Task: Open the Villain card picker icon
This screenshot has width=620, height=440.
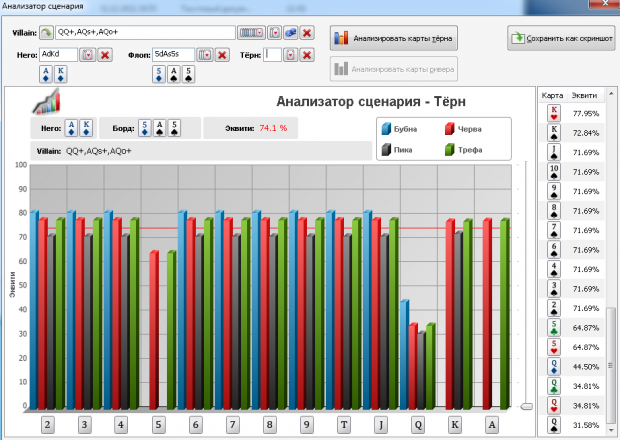Action: [x=274, y=32]
